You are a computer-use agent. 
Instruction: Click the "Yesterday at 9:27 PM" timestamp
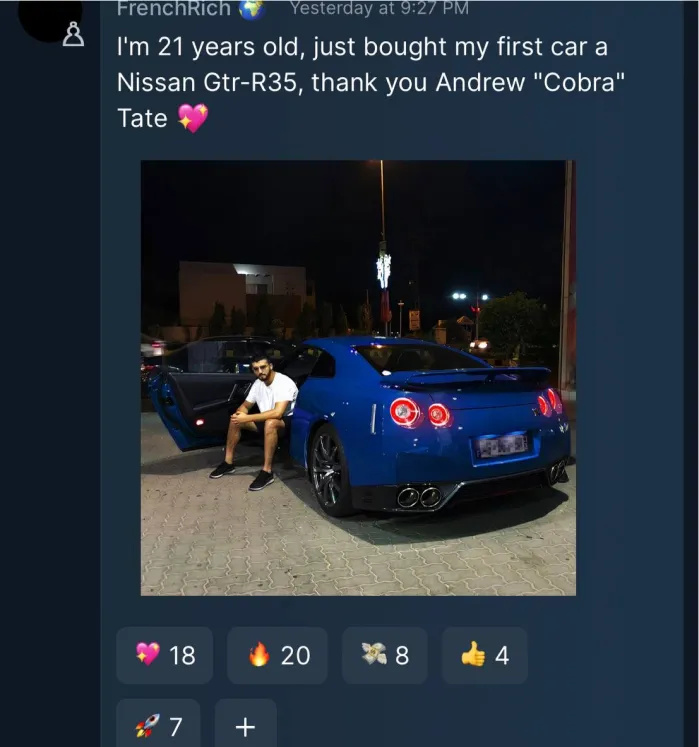coord(378,9)
